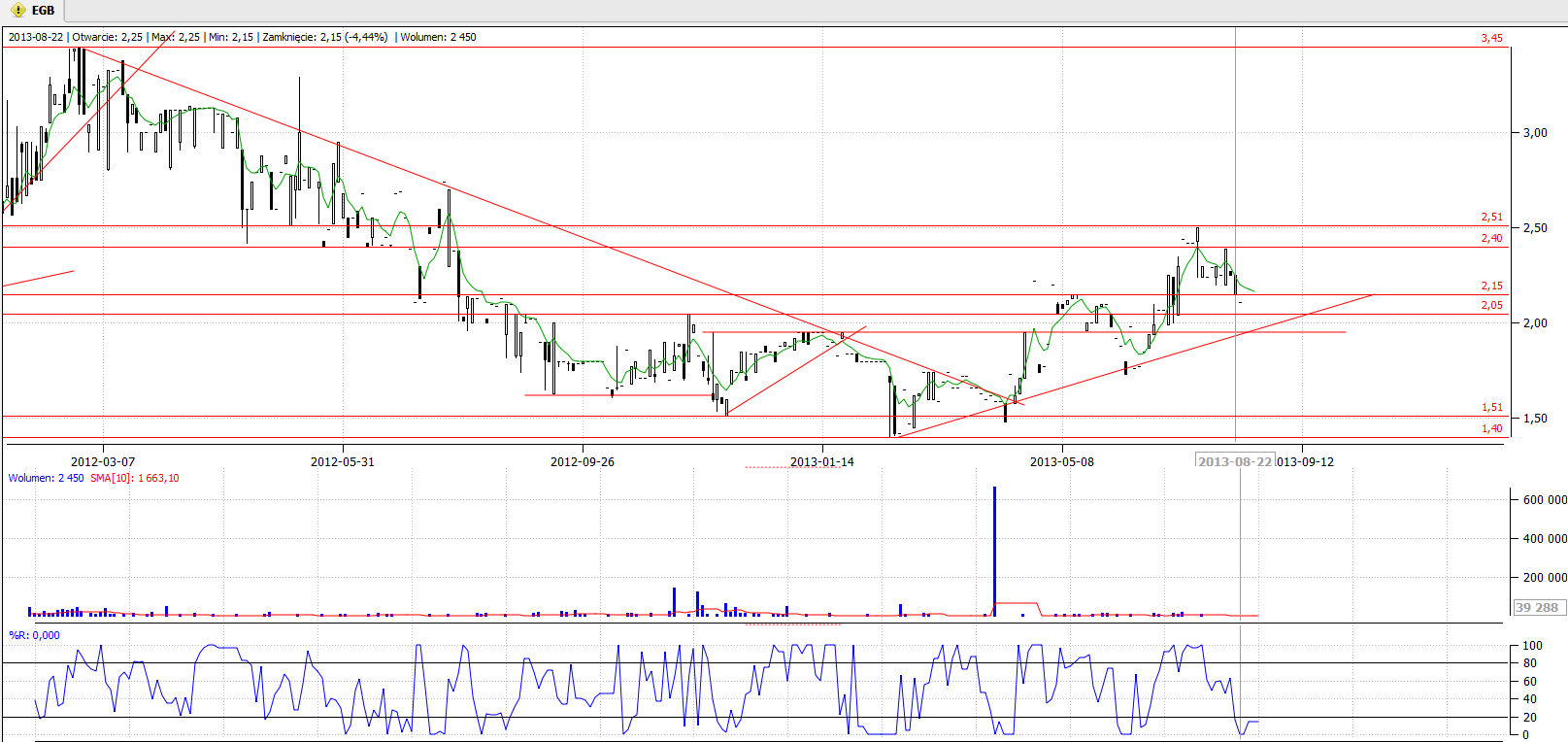
Task: Click the 1,40 support level label
Action: coord(1491,428)
